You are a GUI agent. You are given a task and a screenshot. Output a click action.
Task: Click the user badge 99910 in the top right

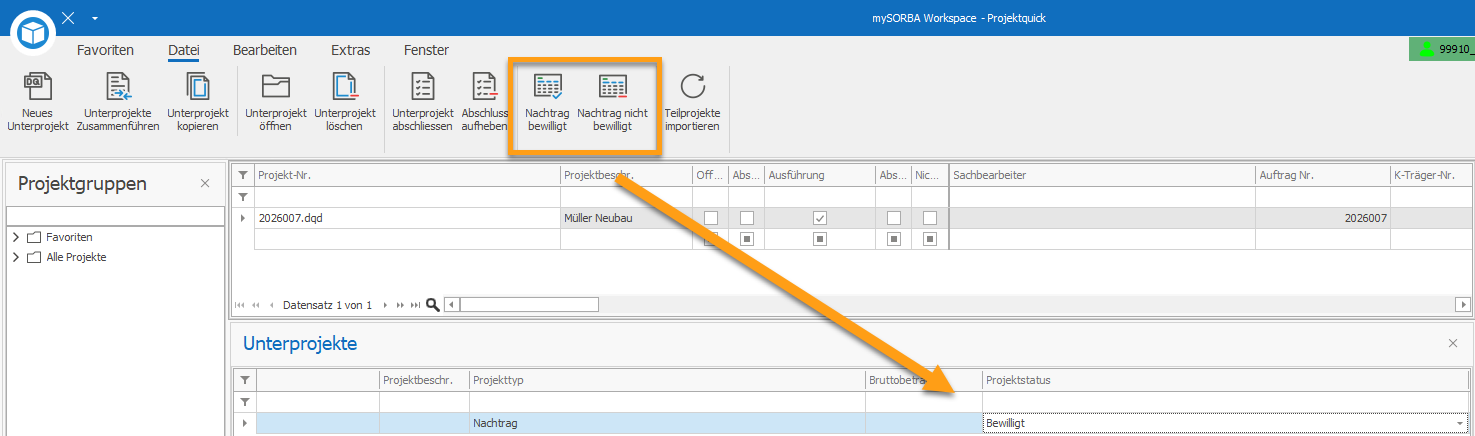pos(1442,48)
